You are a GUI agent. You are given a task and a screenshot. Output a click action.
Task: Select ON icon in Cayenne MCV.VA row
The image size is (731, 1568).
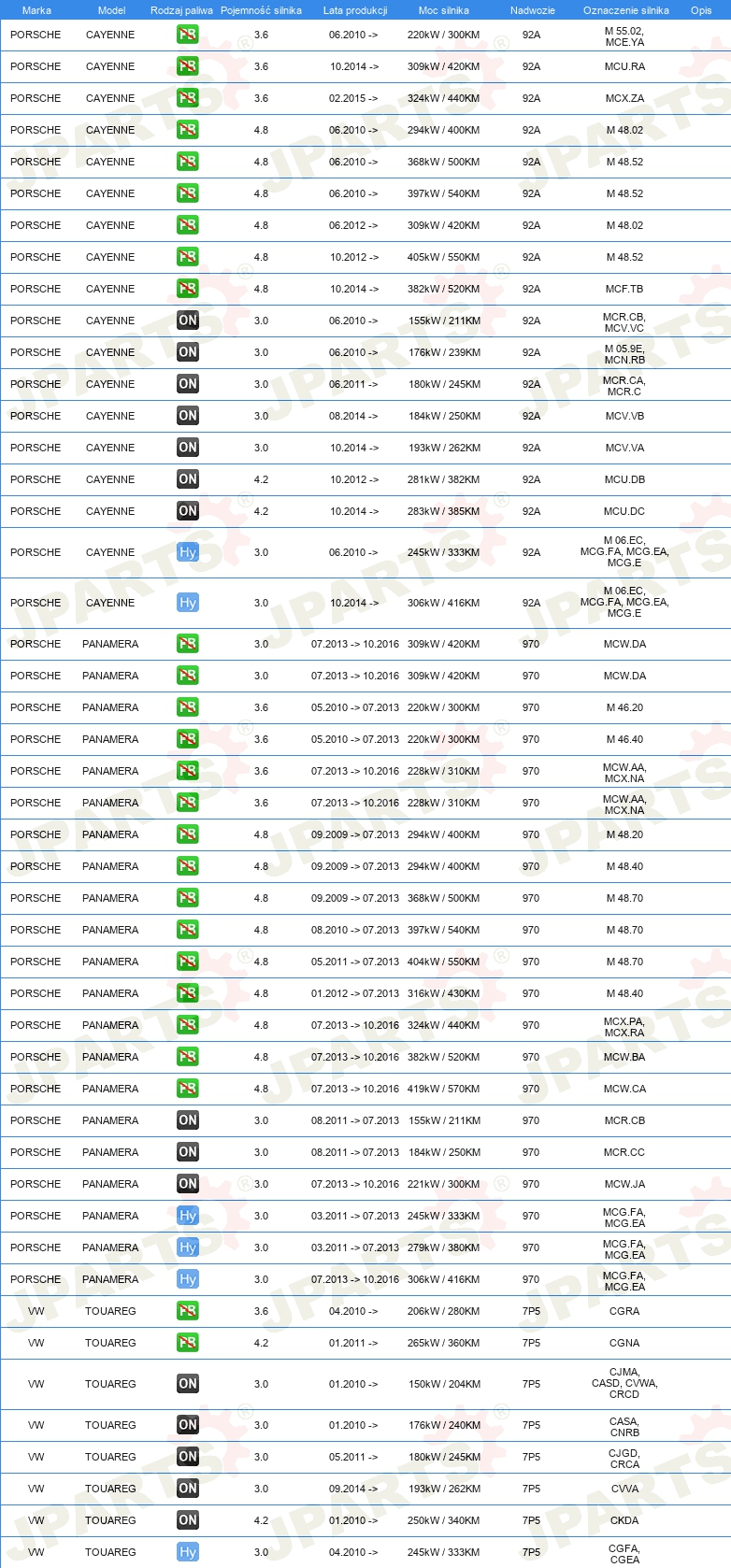[188, 448]
